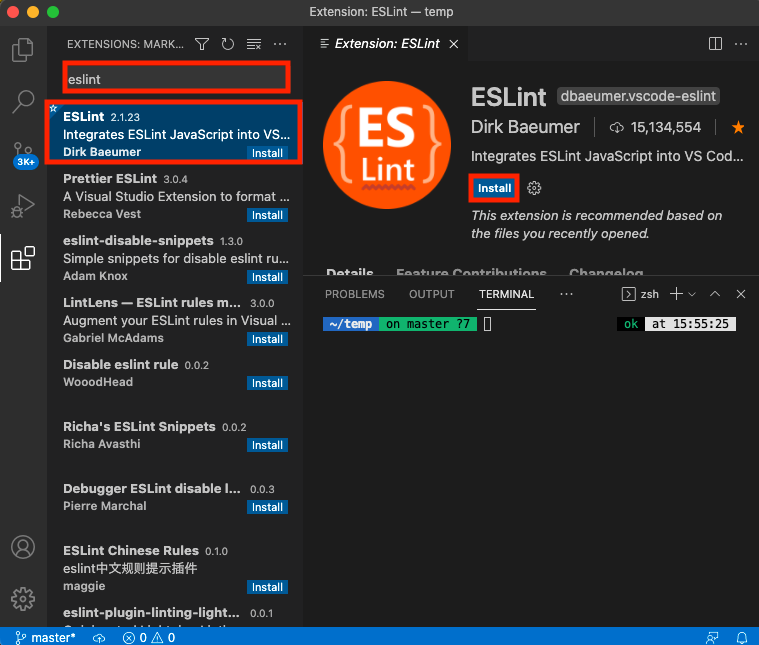This screenshot has width=759, height=645.
Task: Install LintLens extension
Action: pyautogui.click(x=267, y=339)
